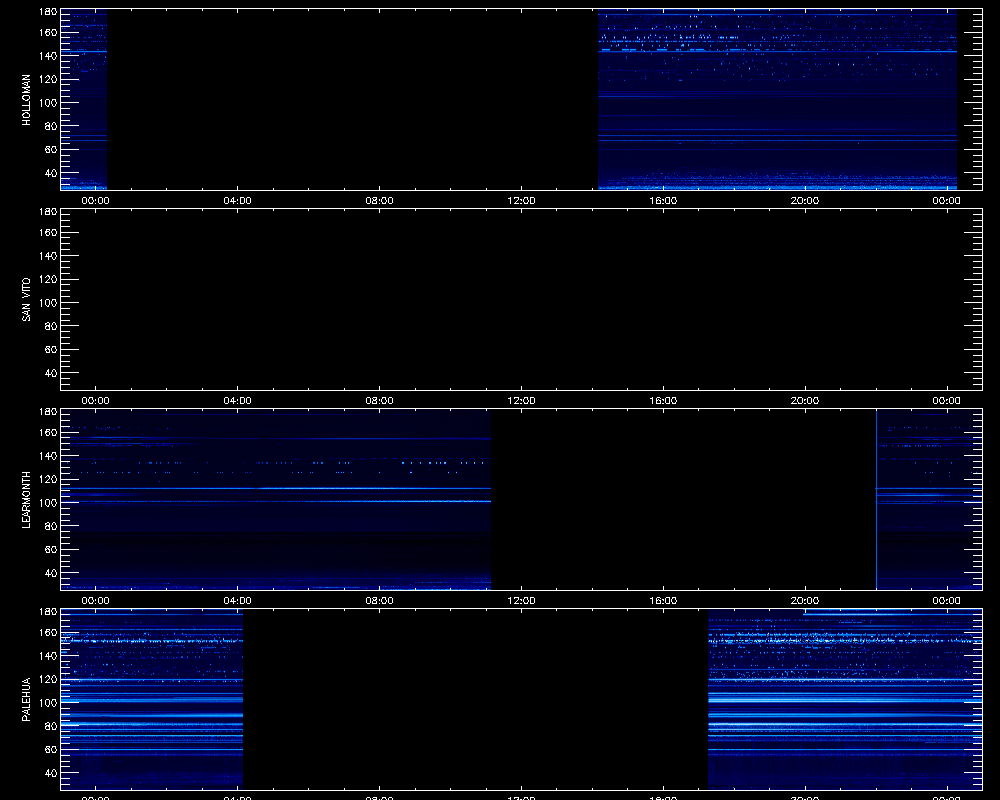
Task: Click the 12:00 time tick under San Vito plot
Action: click(x=521, y=401)
